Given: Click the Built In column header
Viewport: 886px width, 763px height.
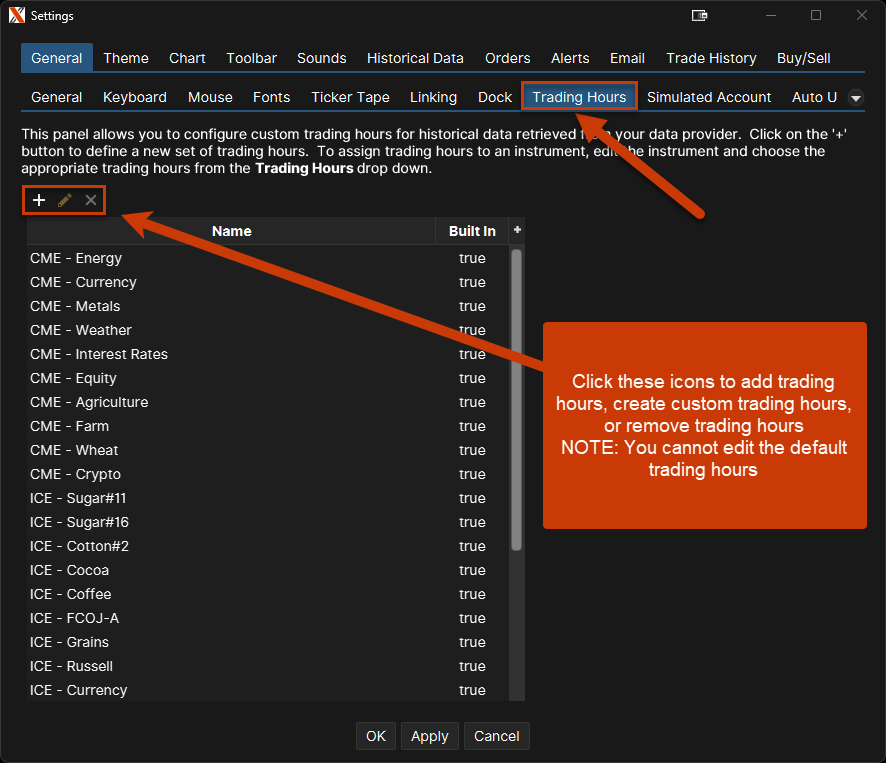Looking at the screenshot, I should [472, 231].
